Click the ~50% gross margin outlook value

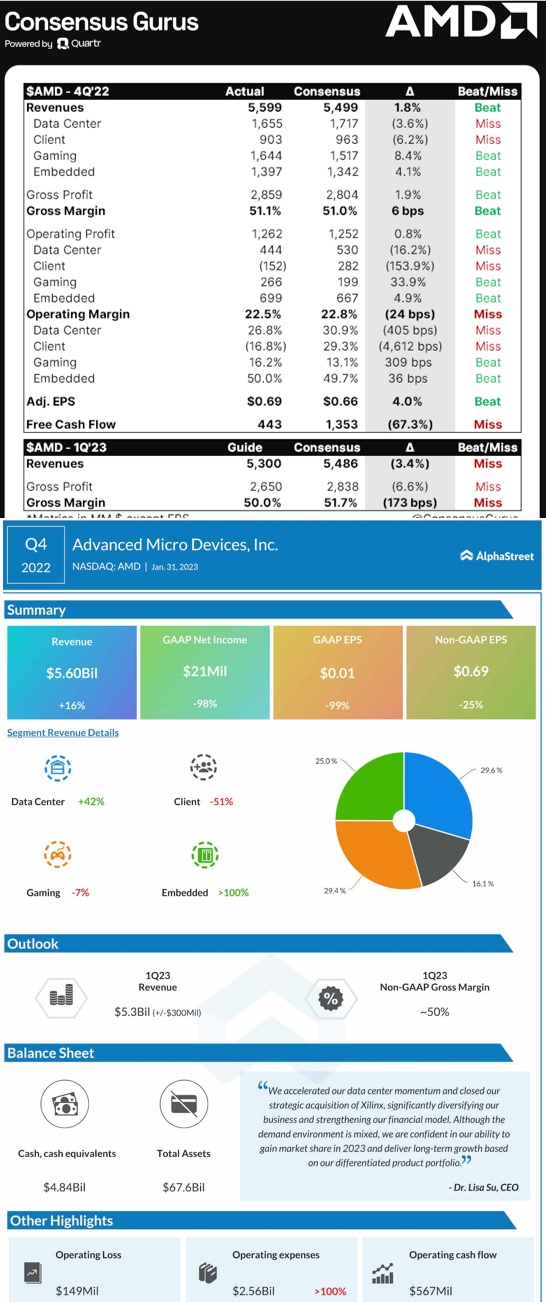435,1011
